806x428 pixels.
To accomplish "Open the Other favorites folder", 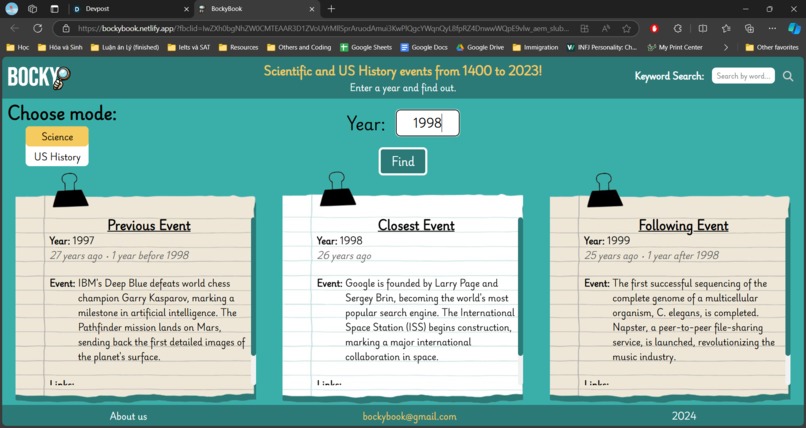I will [772, 47].
